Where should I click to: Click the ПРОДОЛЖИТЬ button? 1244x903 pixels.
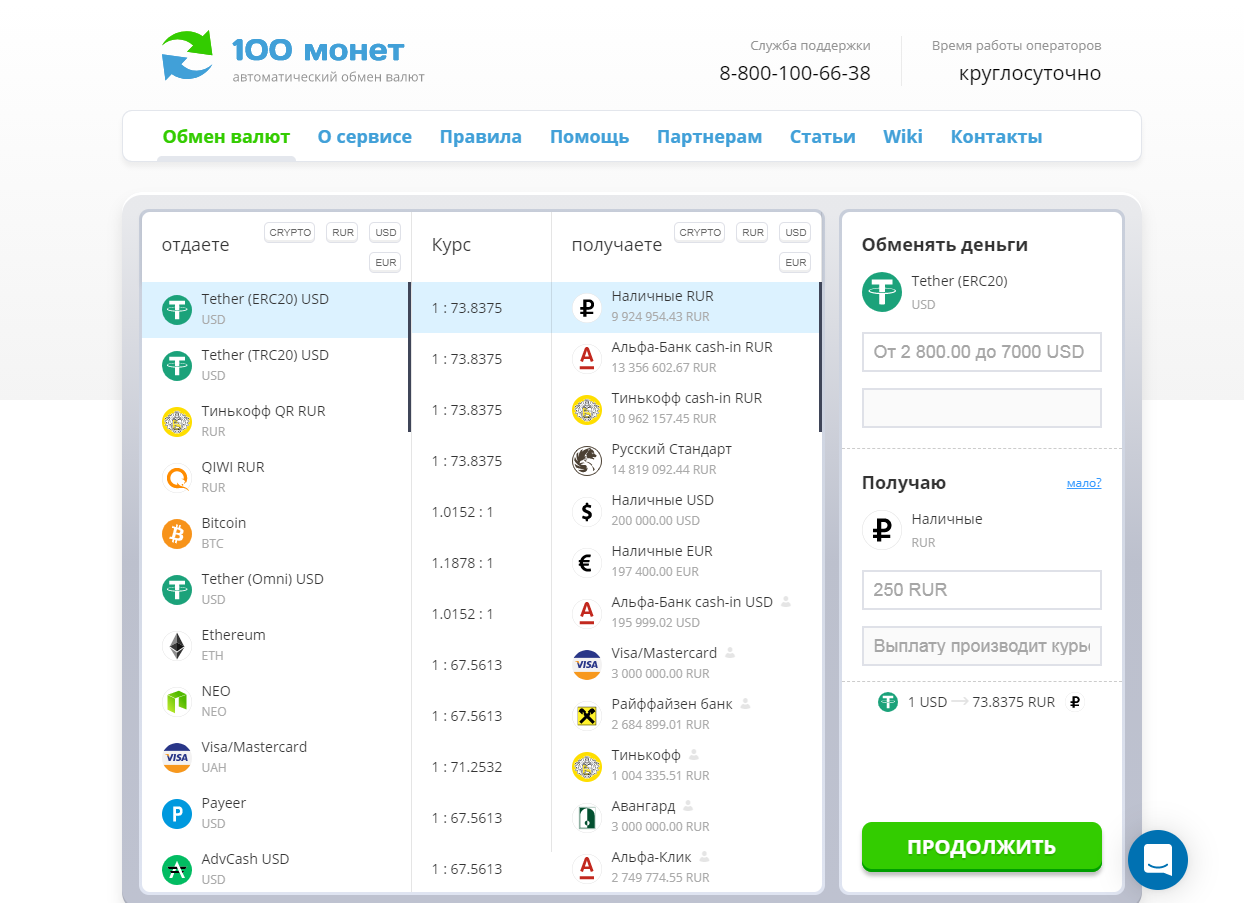(982, 847)
